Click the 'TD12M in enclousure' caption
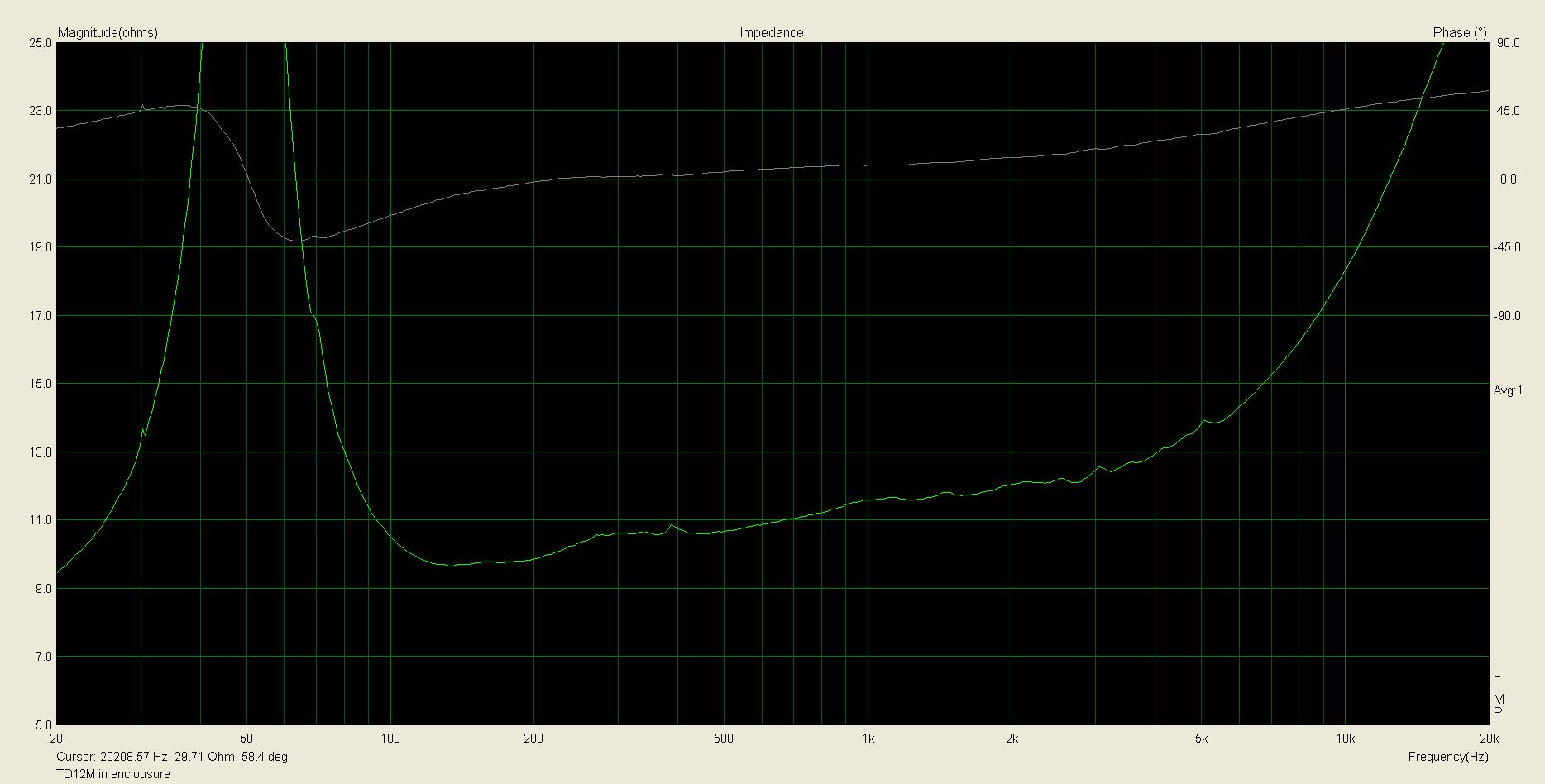Image resolution: width=1545 pixels, height=784 pixels. 113,774
